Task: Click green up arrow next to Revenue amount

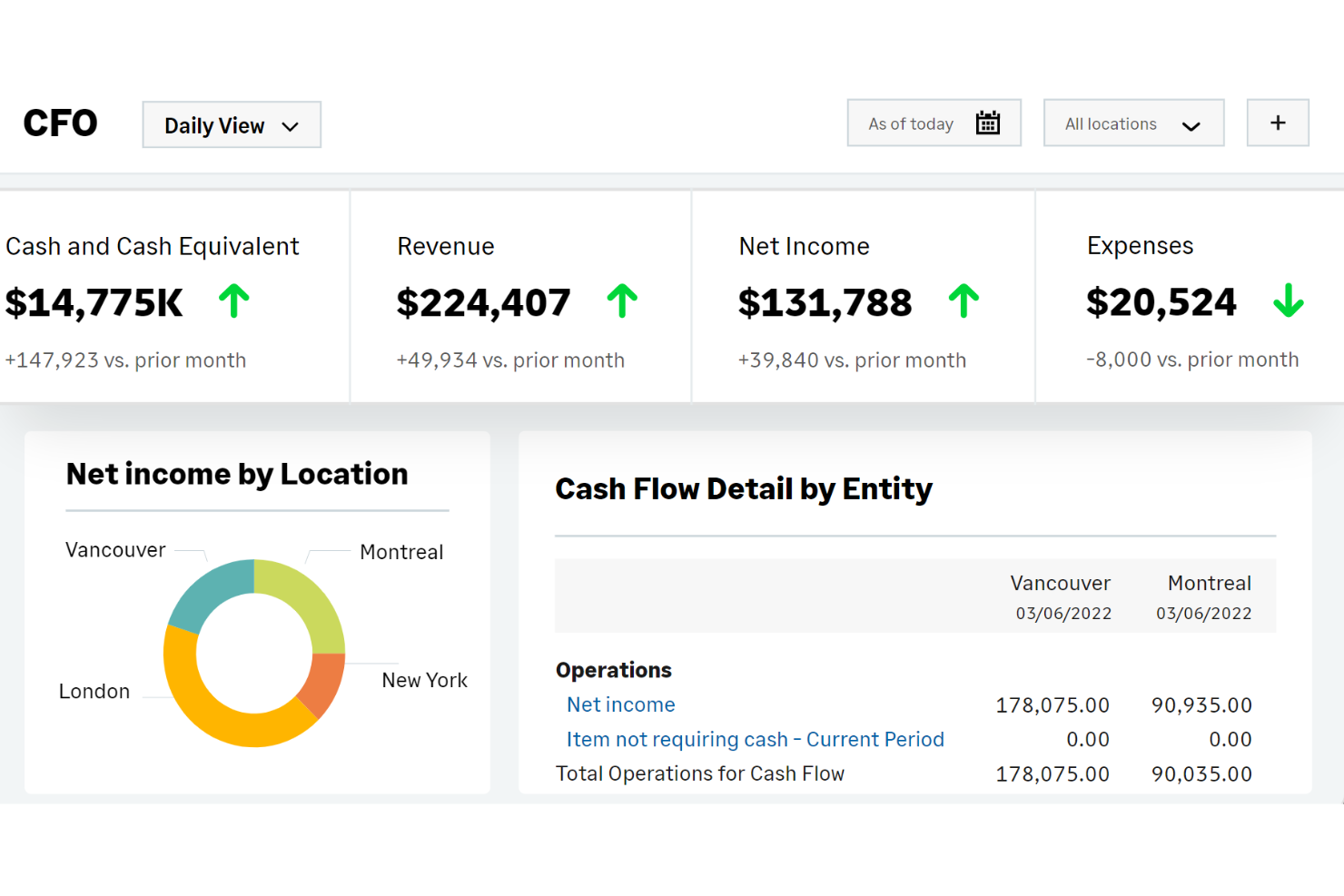Action: click(622, 301)
